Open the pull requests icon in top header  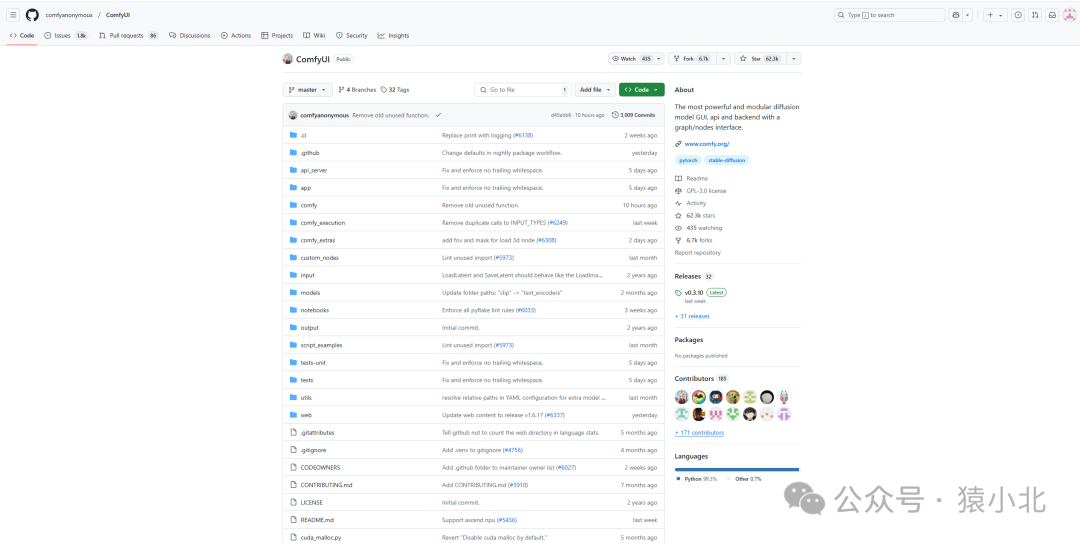[x=1035, y=14]
